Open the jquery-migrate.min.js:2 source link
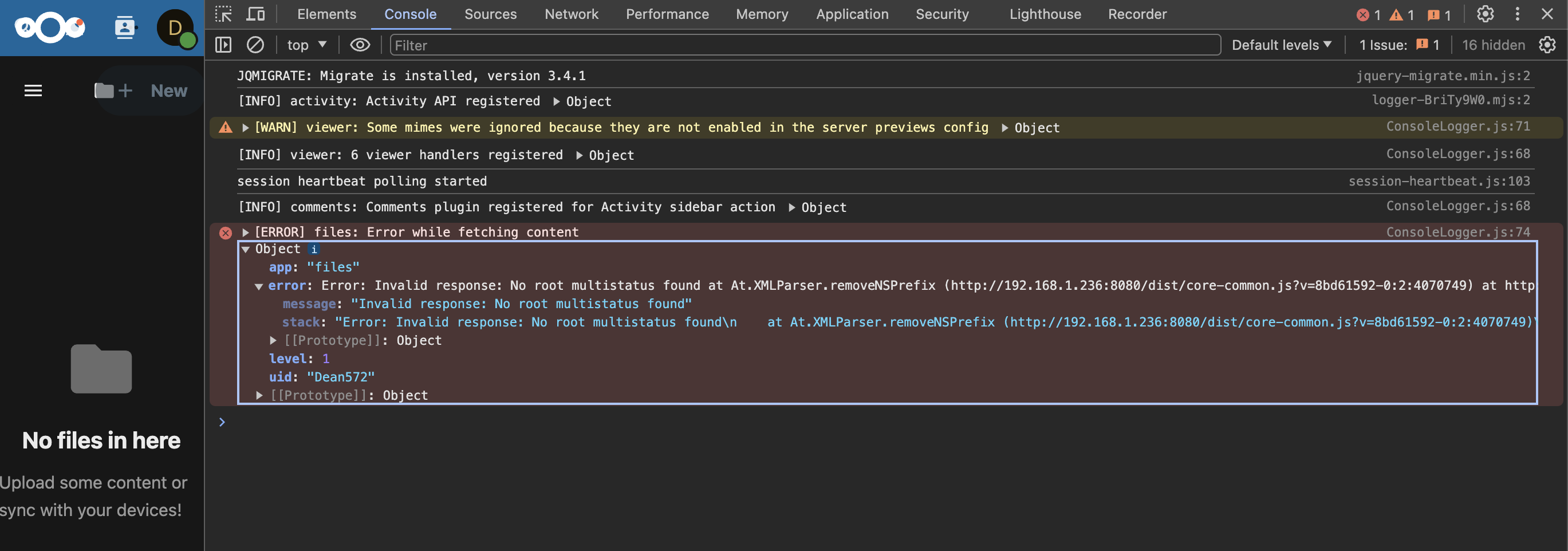Image resolution: width=1568 pixels, height=551 pixels. click(1442, 76)
